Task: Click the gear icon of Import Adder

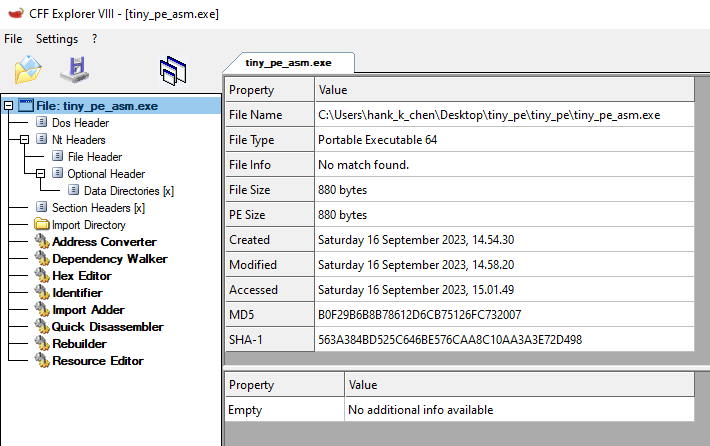Action: (x=42, y=309)
